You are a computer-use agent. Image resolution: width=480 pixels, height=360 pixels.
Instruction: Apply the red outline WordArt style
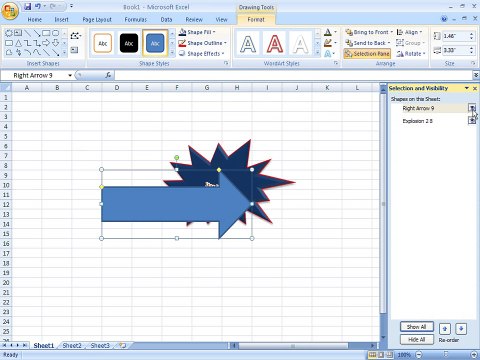(274, 44)
